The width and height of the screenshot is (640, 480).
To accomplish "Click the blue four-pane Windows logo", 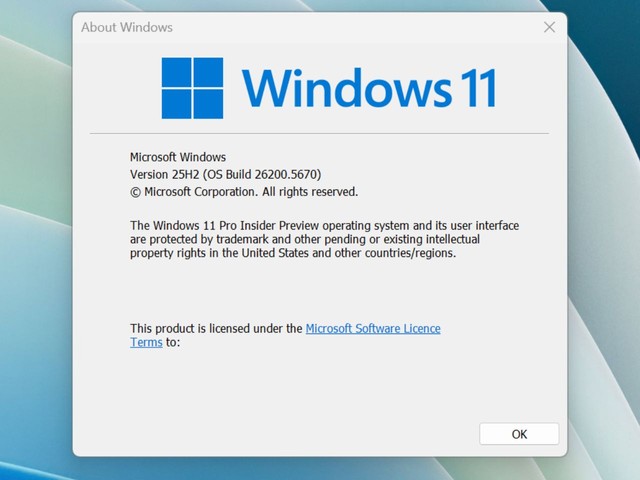I will [x=192, y=88].
